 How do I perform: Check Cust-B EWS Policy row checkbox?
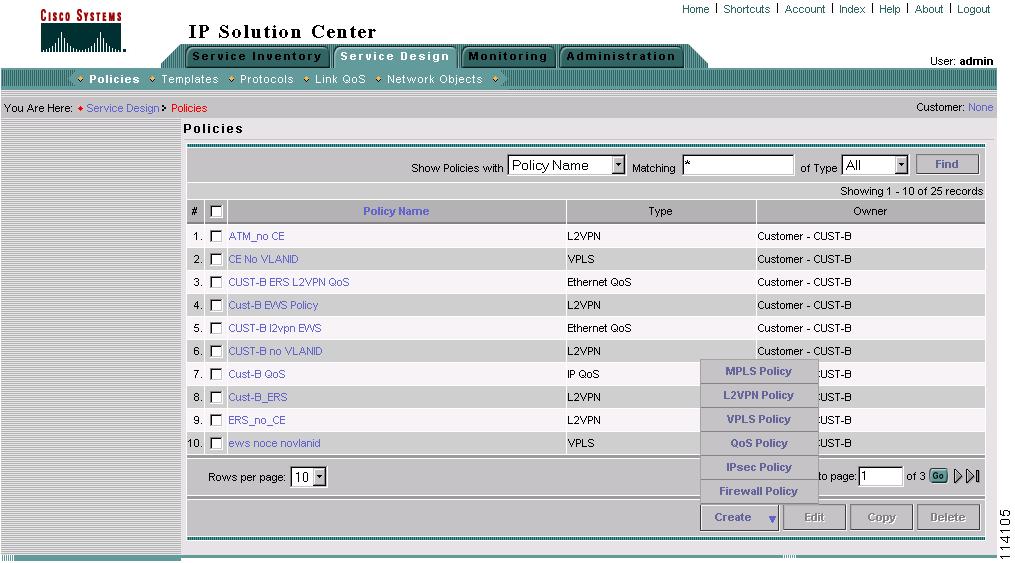tap(216, 305)
